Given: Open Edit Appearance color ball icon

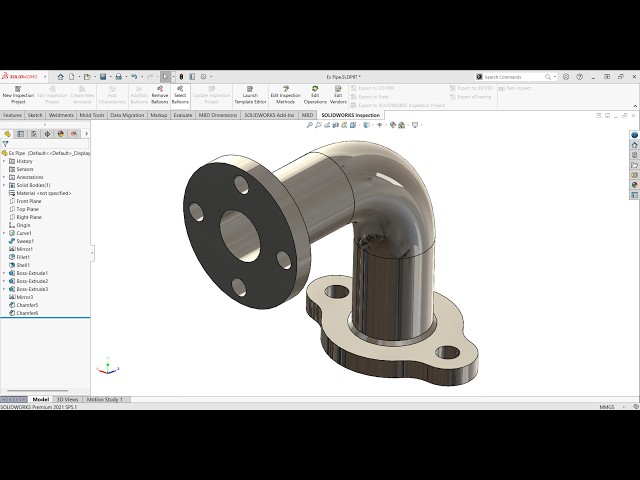Looking at the screenshot, I should click(393, 125).
